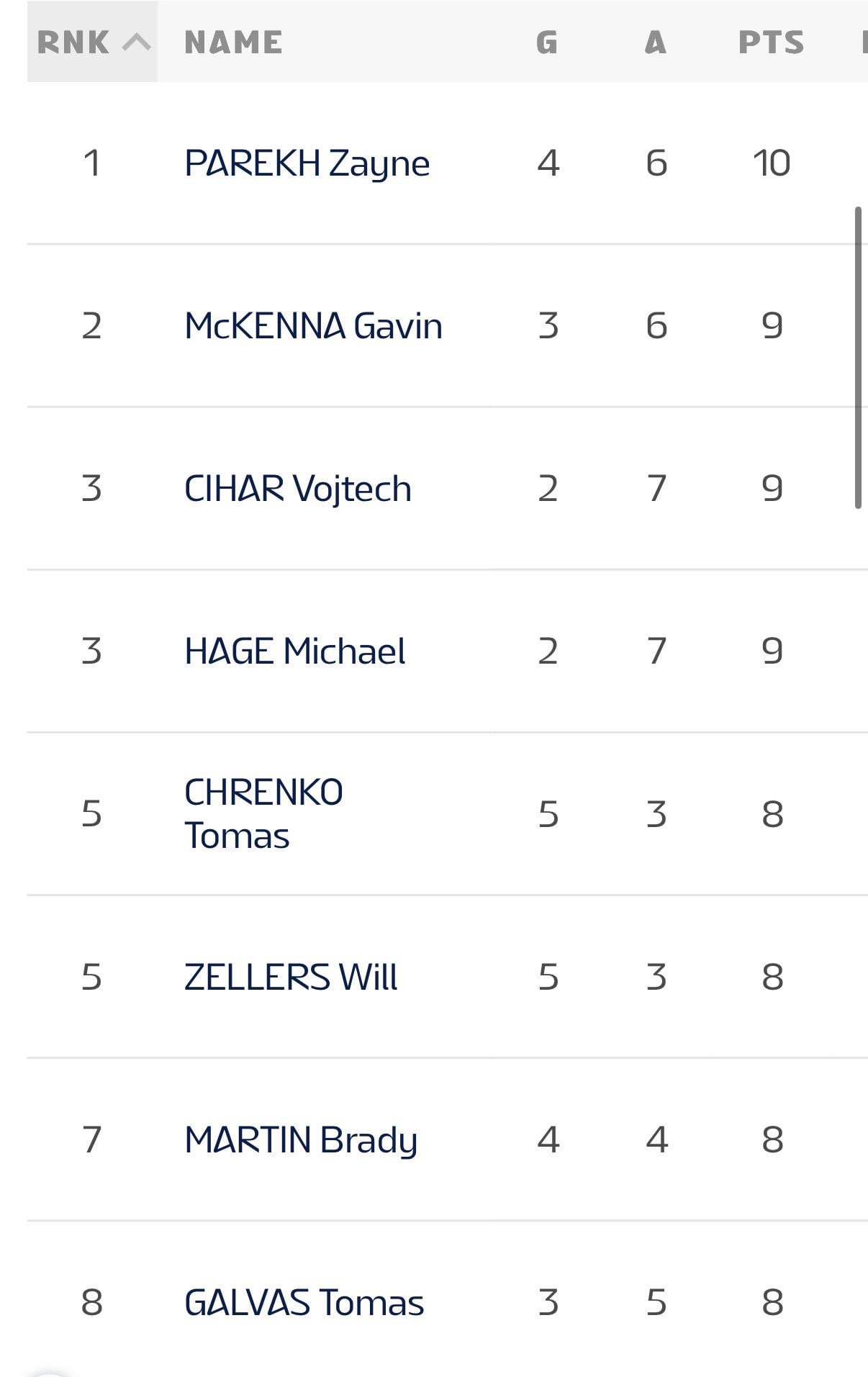The width and height of the screenshot is (868, 1377).
Task: Open PAREKH Zayne player profile
Action: coord(307,163)
